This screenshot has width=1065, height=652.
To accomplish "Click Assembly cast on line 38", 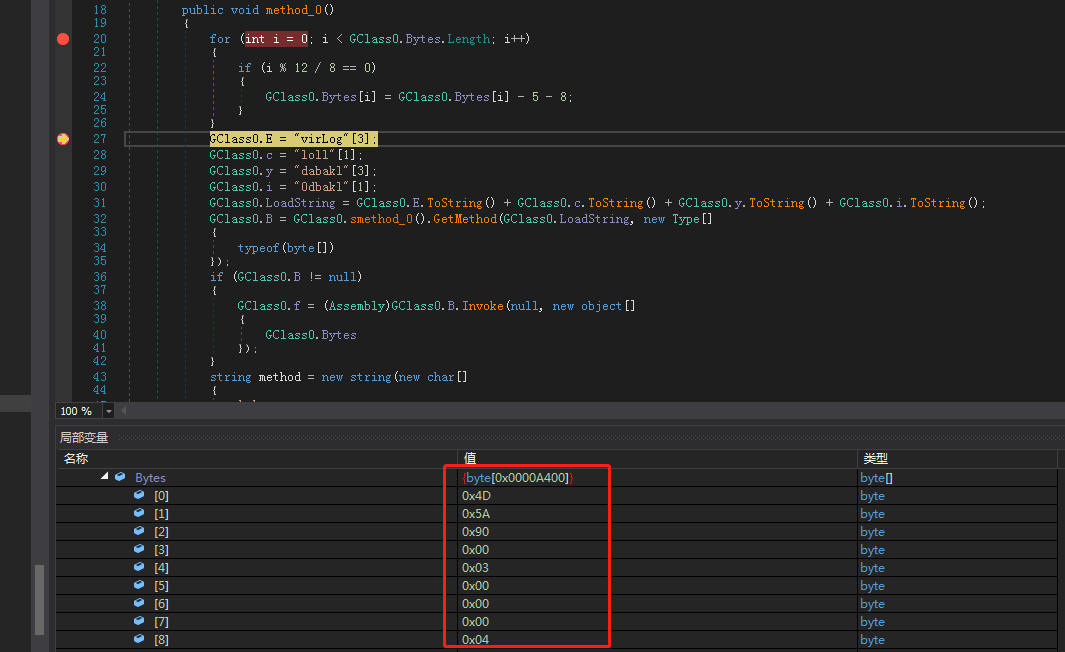I will [x=357, y=306].
